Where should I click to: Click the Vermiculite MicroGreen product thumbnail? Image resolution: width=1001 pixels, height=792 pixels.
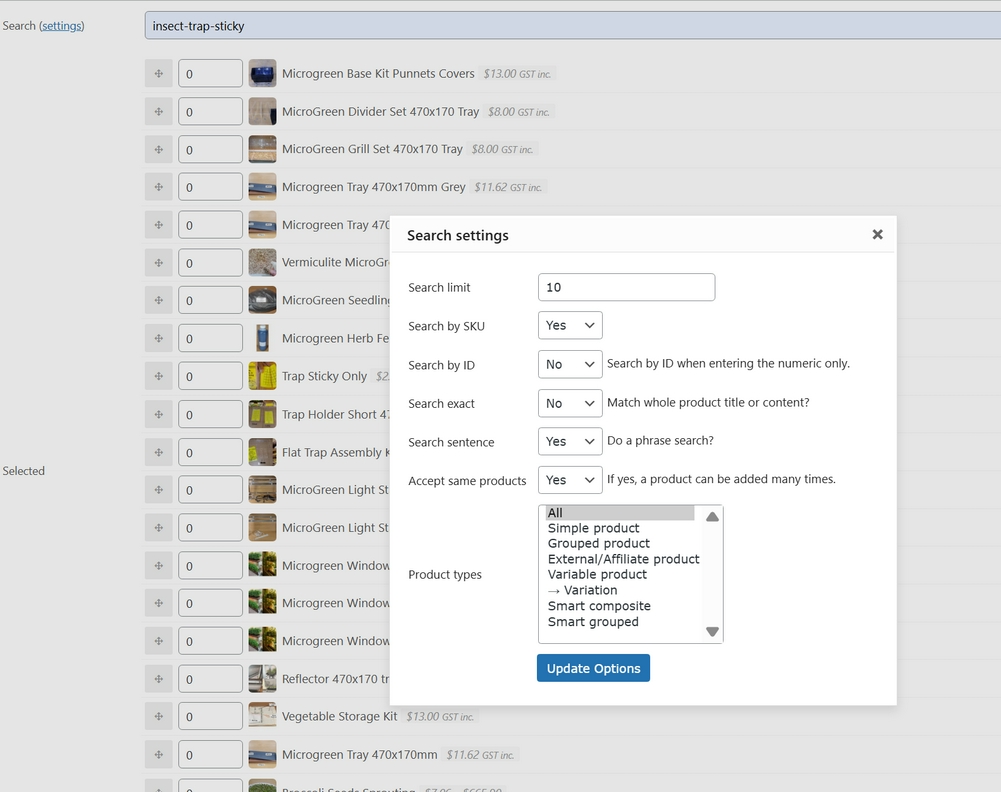click(x=262, y=262)
